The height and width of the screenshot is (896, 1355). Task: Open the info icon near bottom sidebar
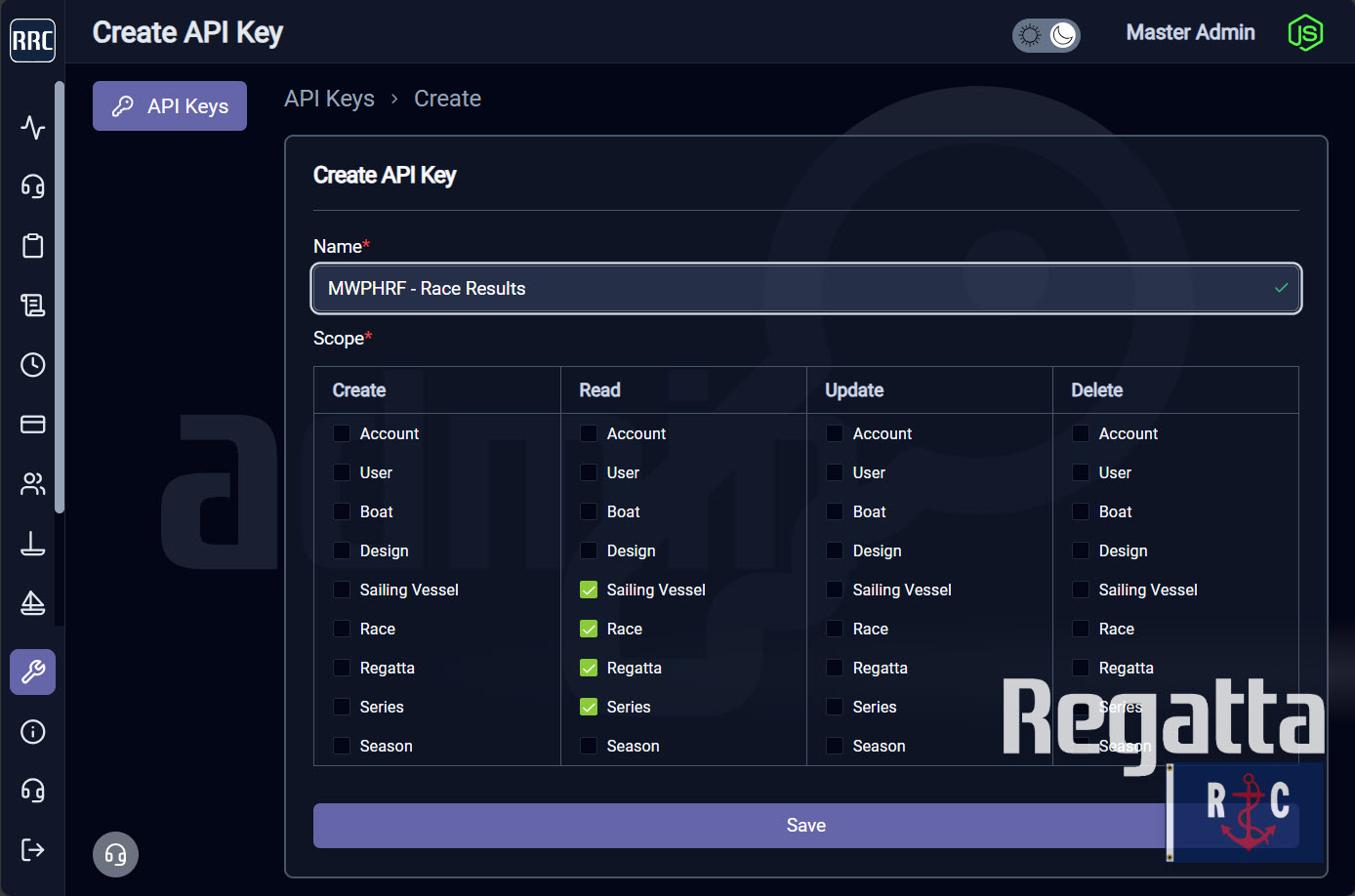point(32,731)
